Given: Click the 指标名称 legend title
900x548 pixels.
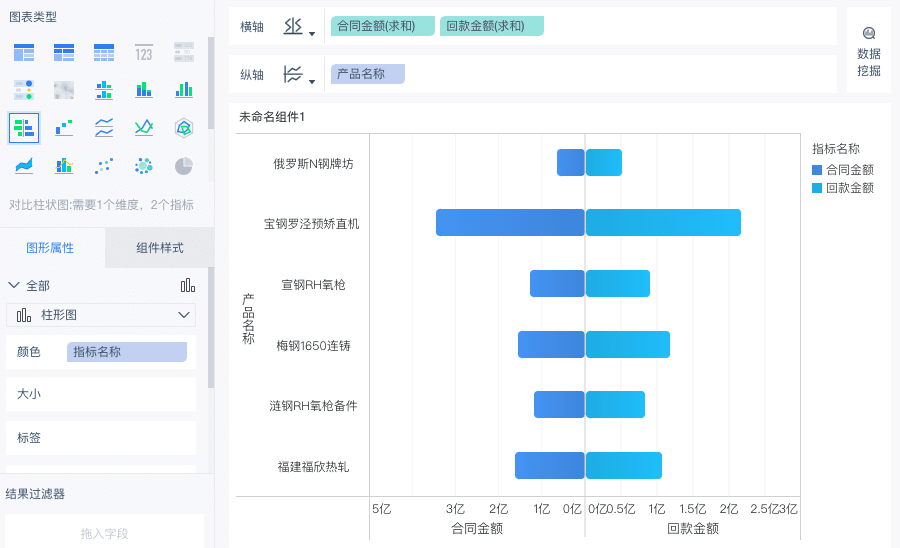Looking at the screenshot, I should coord(836,149).
